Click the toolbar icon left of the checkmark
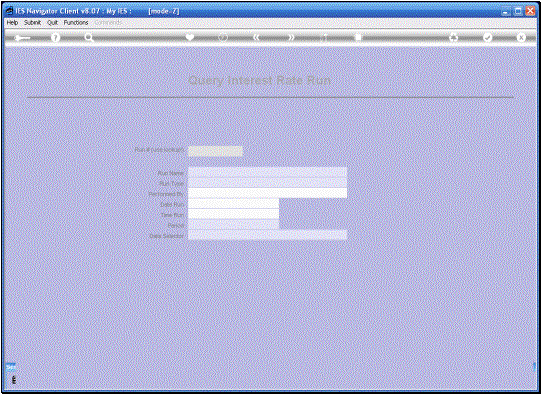Viewport: 541px width, 394px height. [x=453, y=37]
